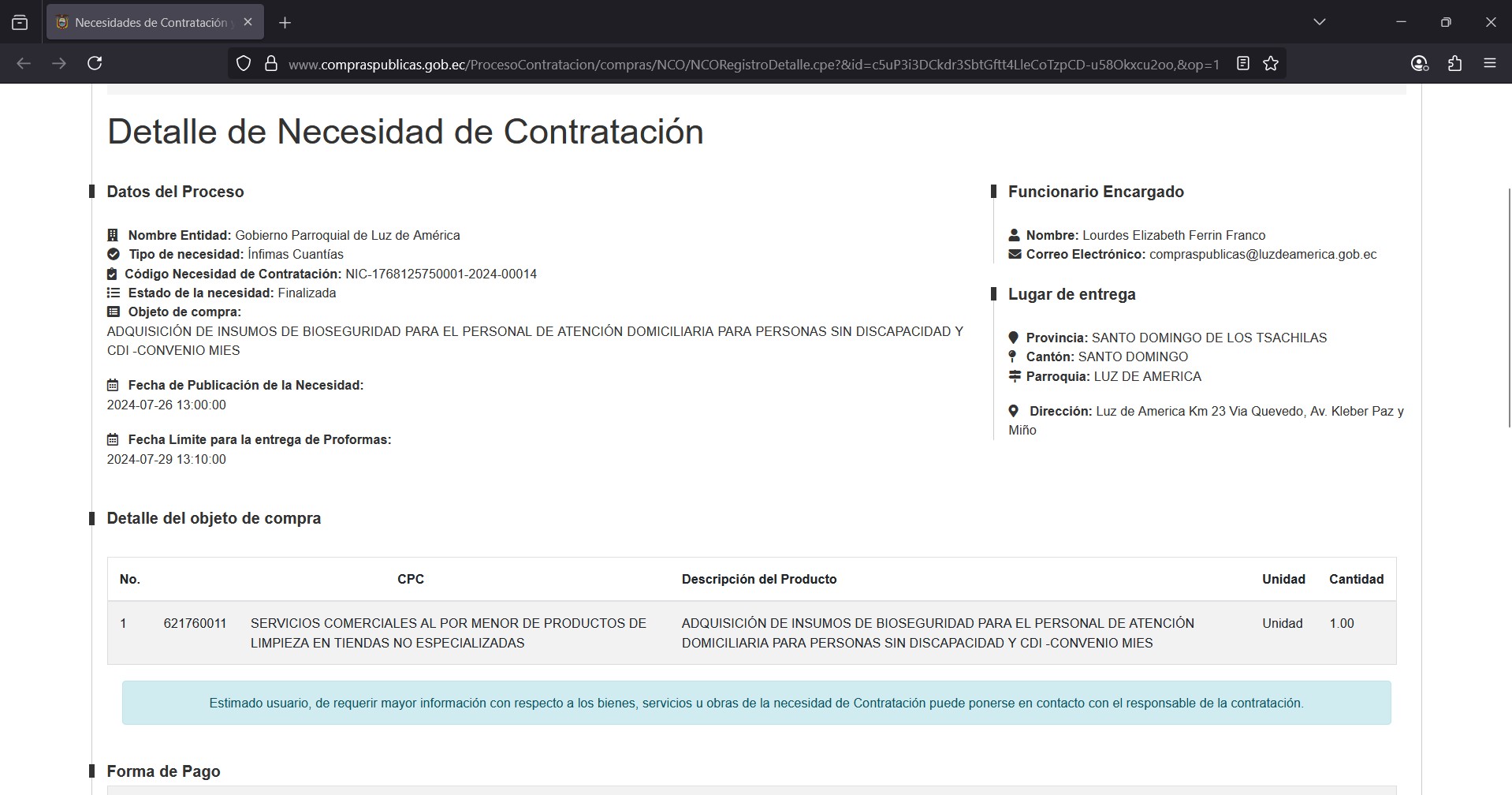This screenshot has width=1512, height=795.
Task: Click calendar icon beside Fecha de Publicación
Action: tap(113, 385)
